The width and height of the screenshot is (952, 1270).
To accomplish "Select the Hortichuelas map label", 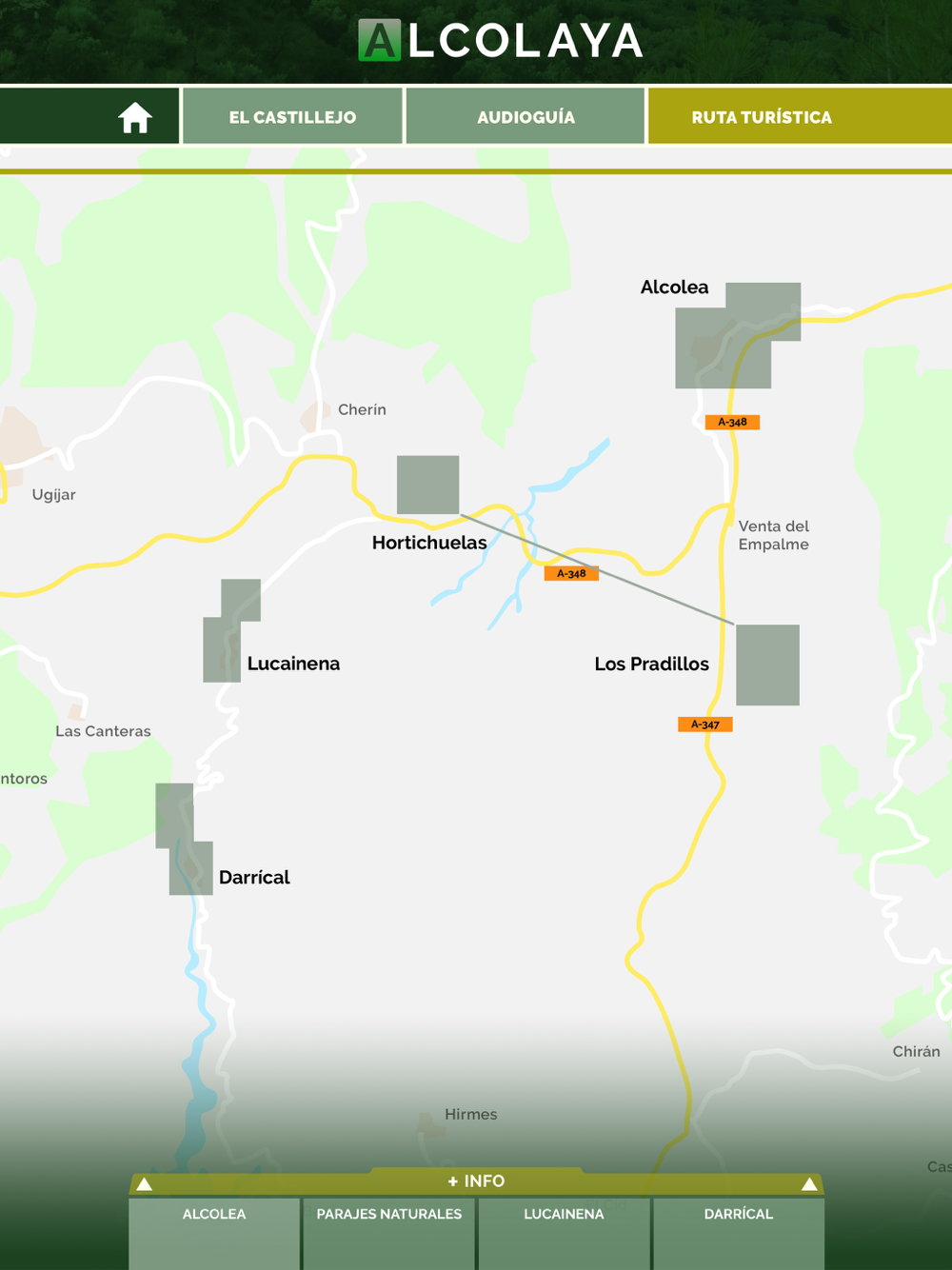I will coord(429,543).
